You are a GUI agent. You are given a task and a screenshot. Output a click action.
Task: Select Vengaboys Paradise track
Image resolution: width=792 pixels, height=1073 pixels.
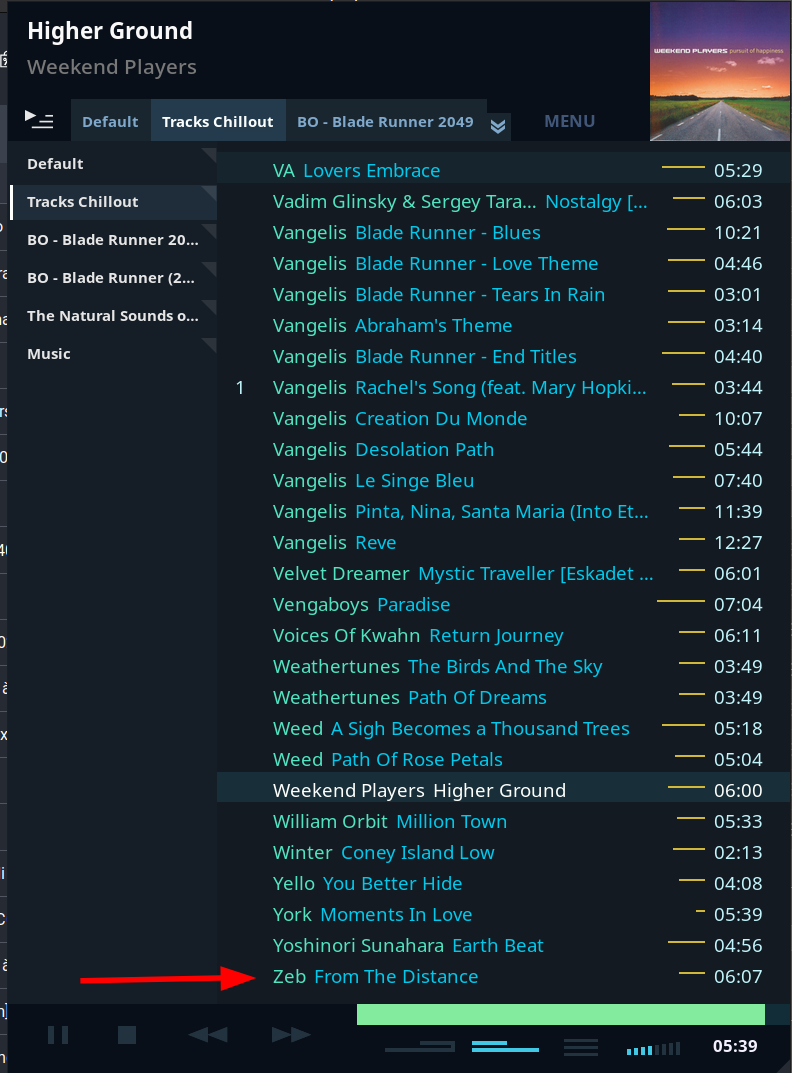coord(503,605)
